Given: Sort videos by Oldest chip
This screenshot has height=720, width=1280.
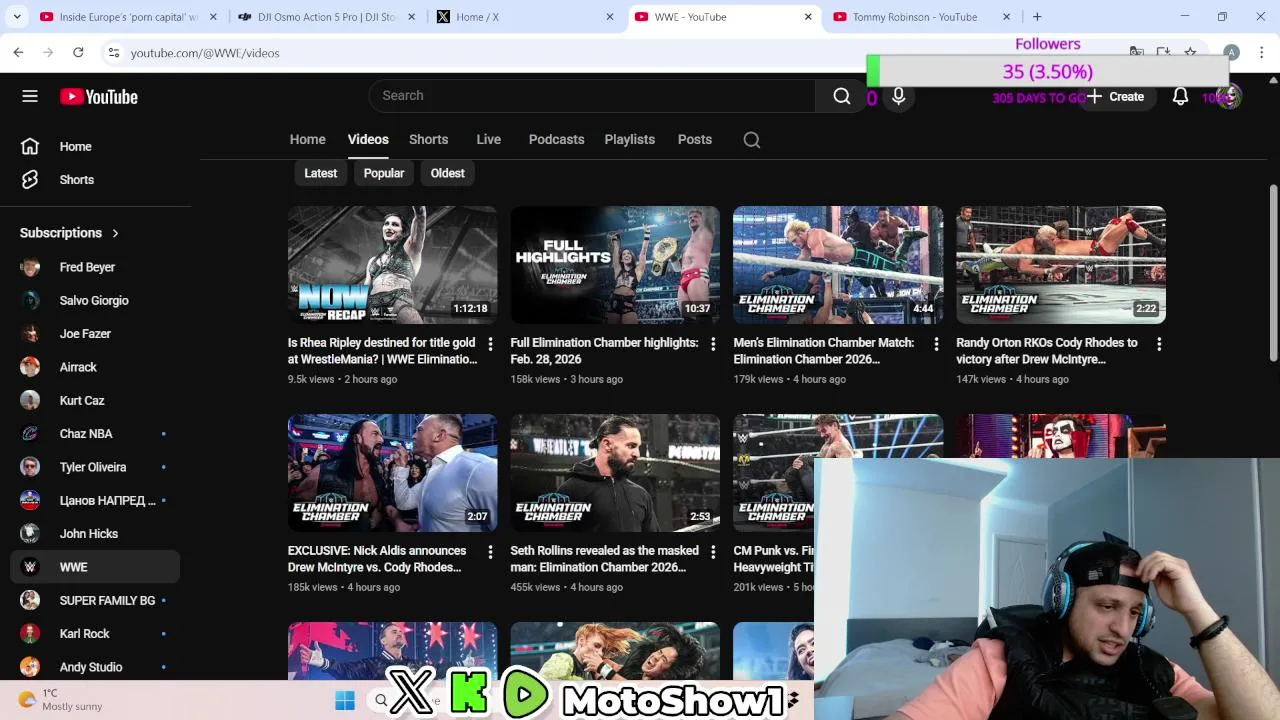Looking at the screenshot, I should pyautogui.click(x=447, y=173).
